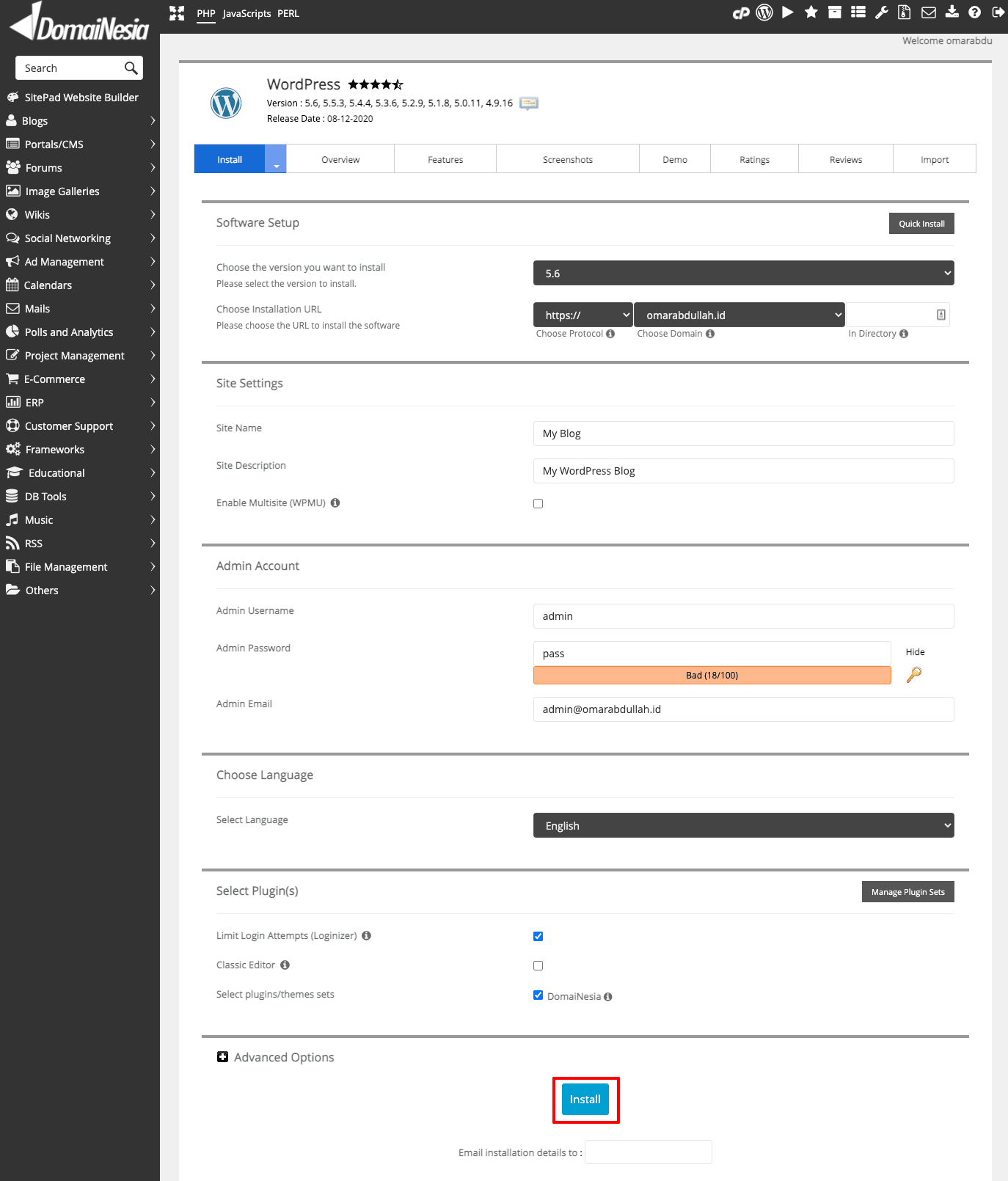Check the Classic Editor plugin box
Screen dimensions: 1008x1181
coord(538,966)
